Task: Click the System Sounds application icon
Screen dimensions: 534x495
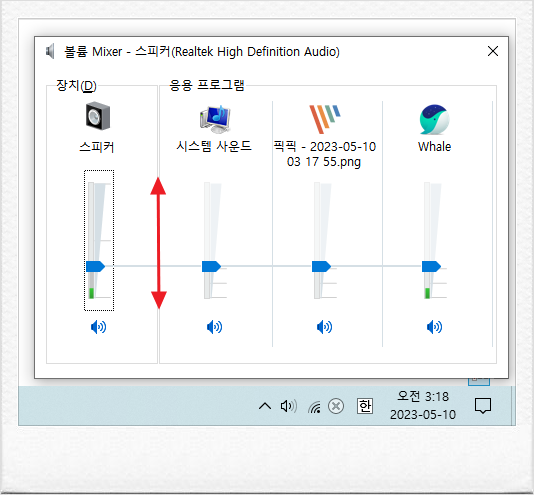Action: point(215,119)
